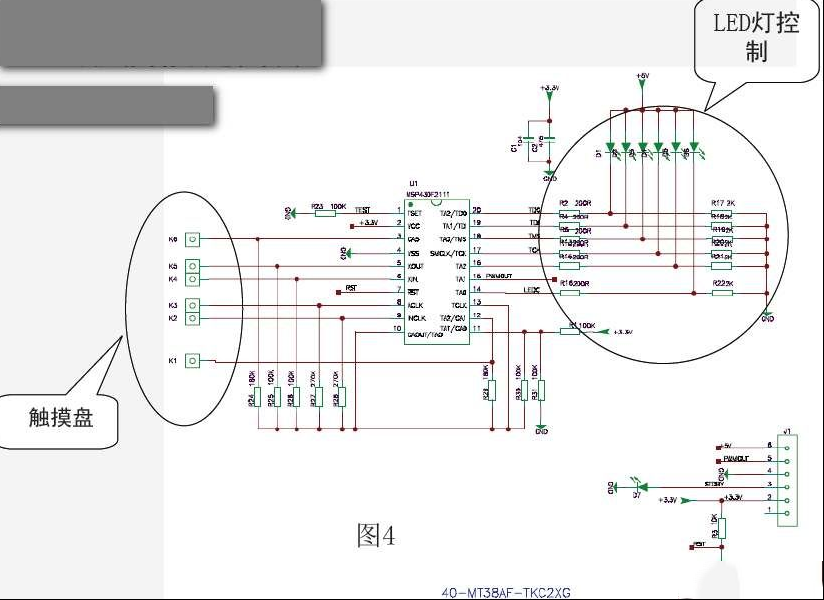This screenshot has width=824, height=600.
Task: Click J1 connector pin 1 circle
Action: pos(787,513)
